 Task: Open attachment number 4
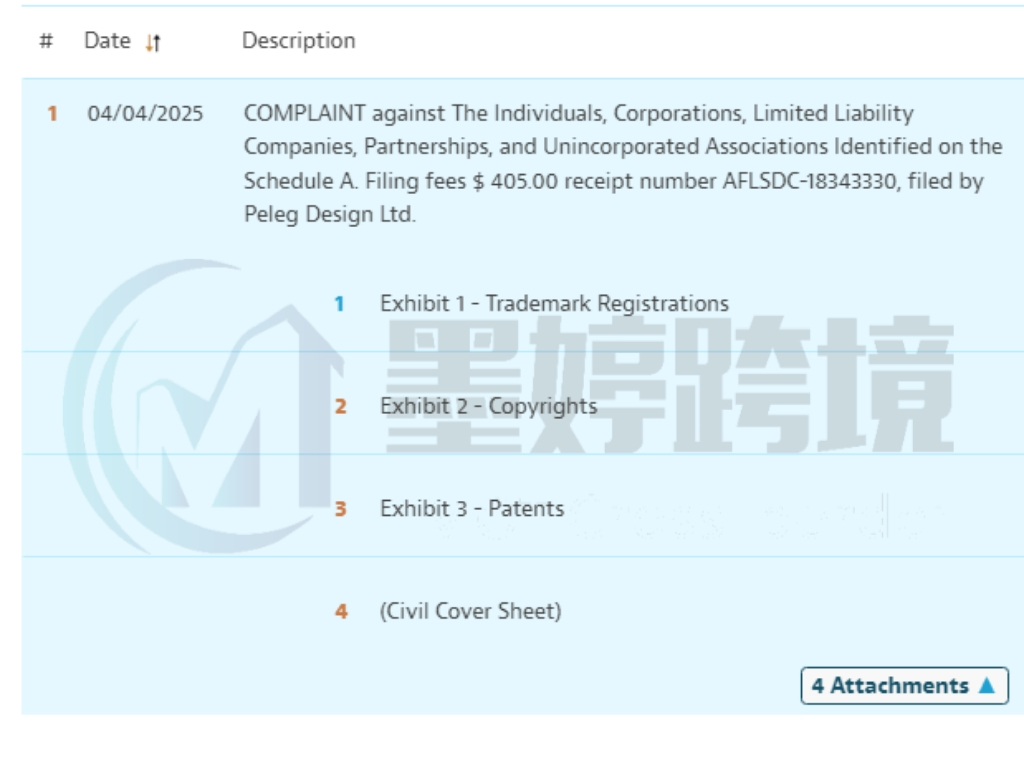[341, 612]
